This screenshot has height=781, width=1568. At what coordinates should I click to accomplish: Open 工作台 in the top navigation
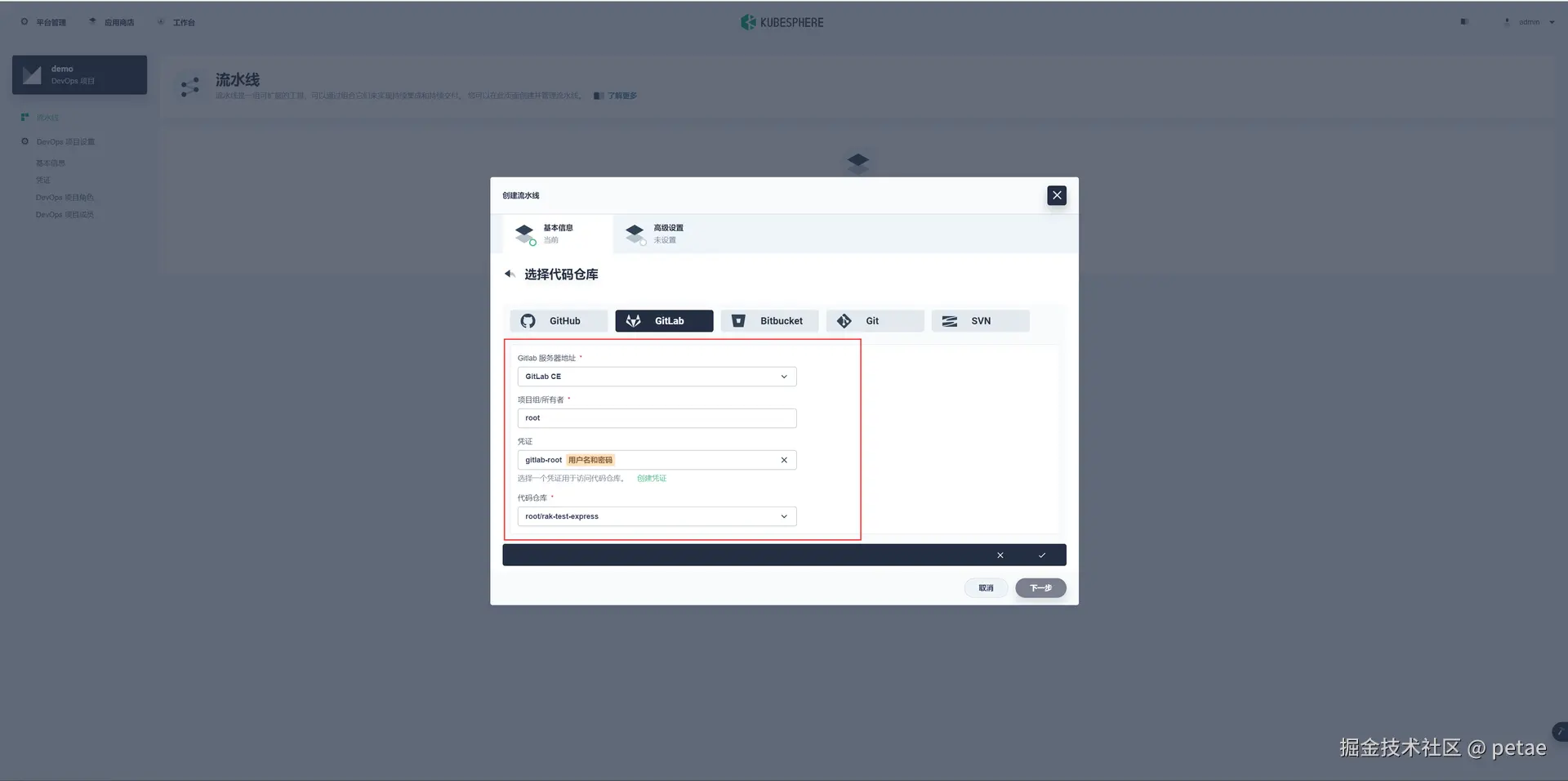(176, 22)
